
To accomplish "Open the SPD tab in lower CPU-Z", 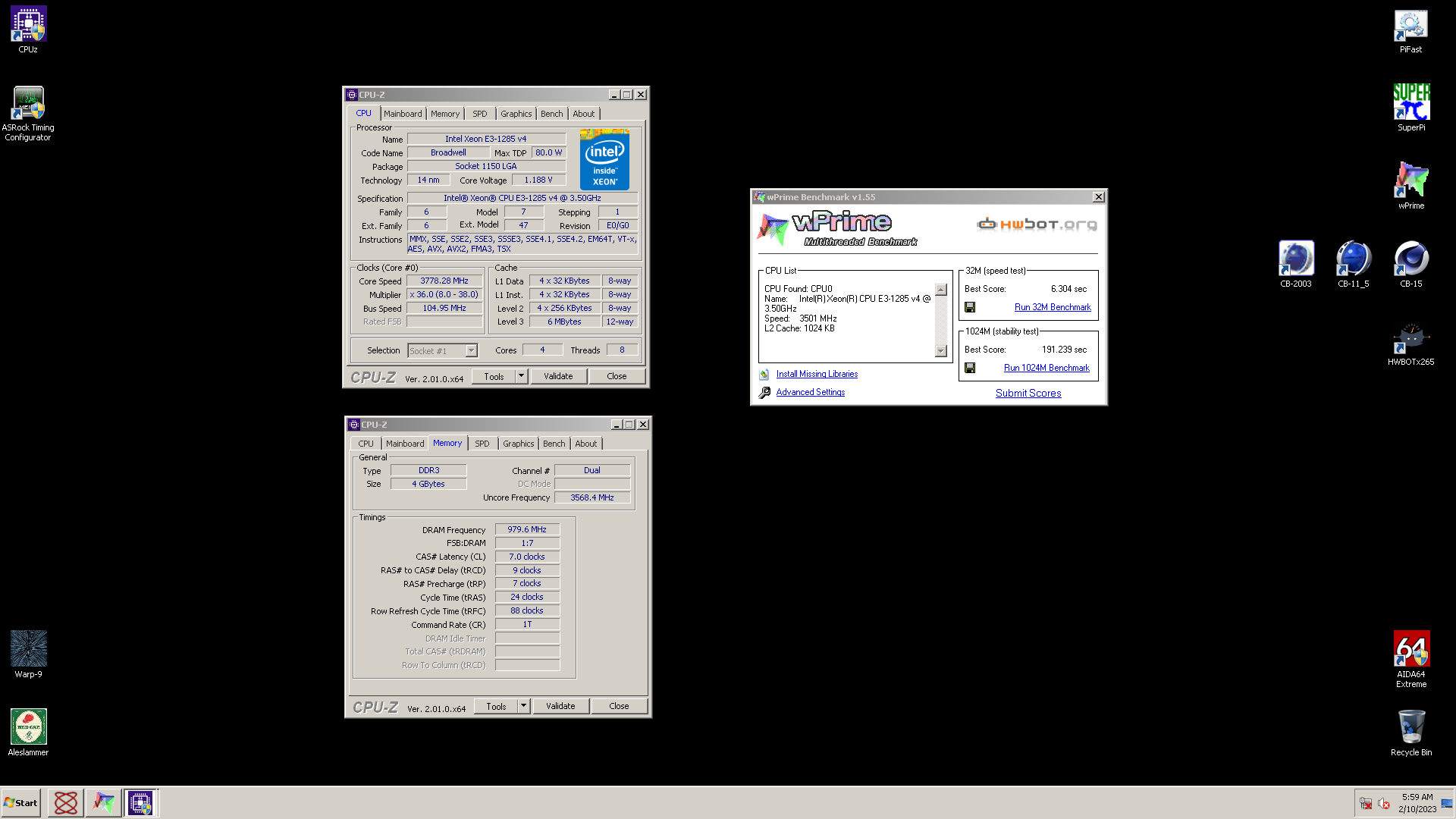I will pyautogui.click(x=482, y=444).
